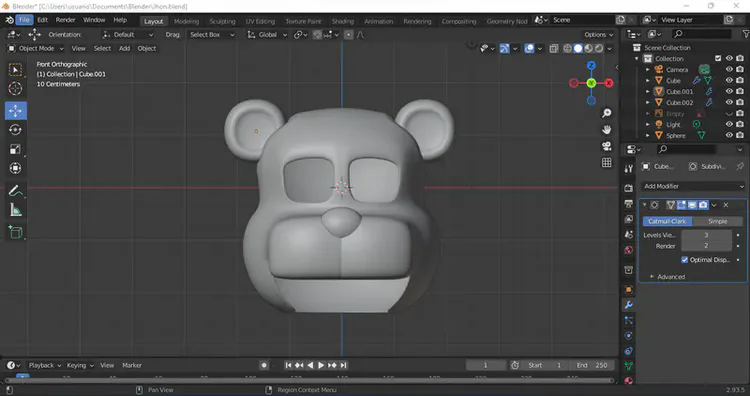
Task: Toggle modifier edit mode display button
Action: point(681,205)
